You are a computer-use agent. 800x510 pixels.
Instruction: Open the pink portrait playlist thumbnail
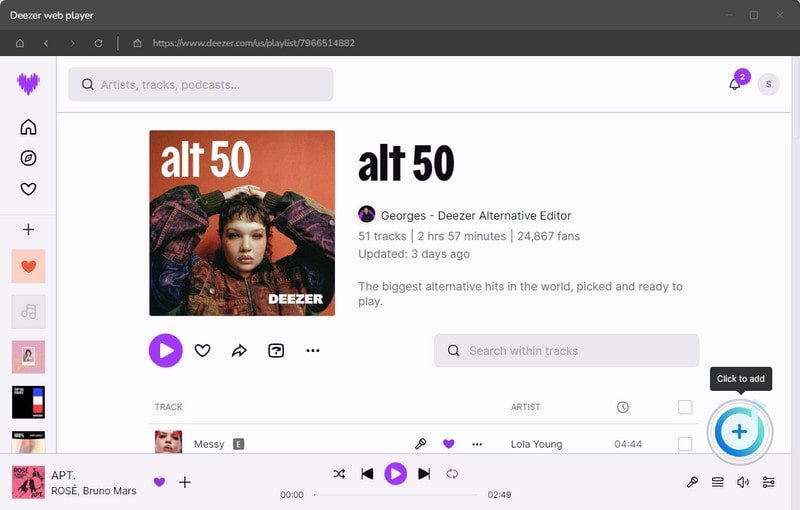point(29,357)
